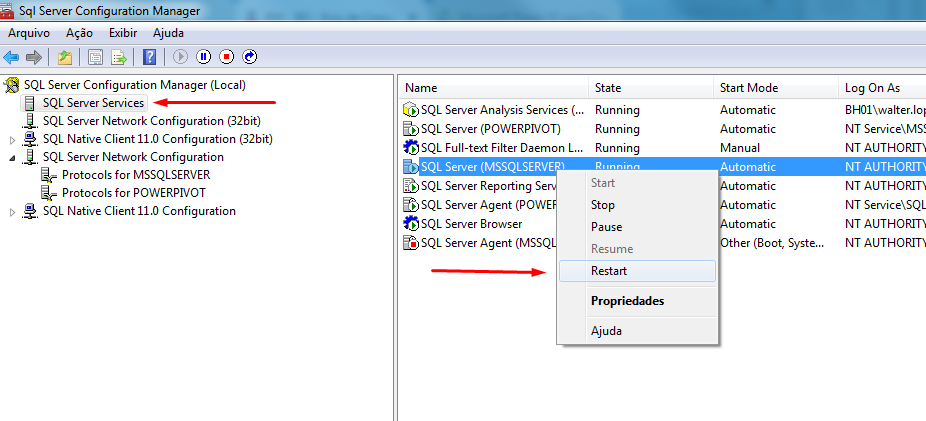Click the SQL Server (MSSQLSERVER) row icon

click(x=410, y=167)
